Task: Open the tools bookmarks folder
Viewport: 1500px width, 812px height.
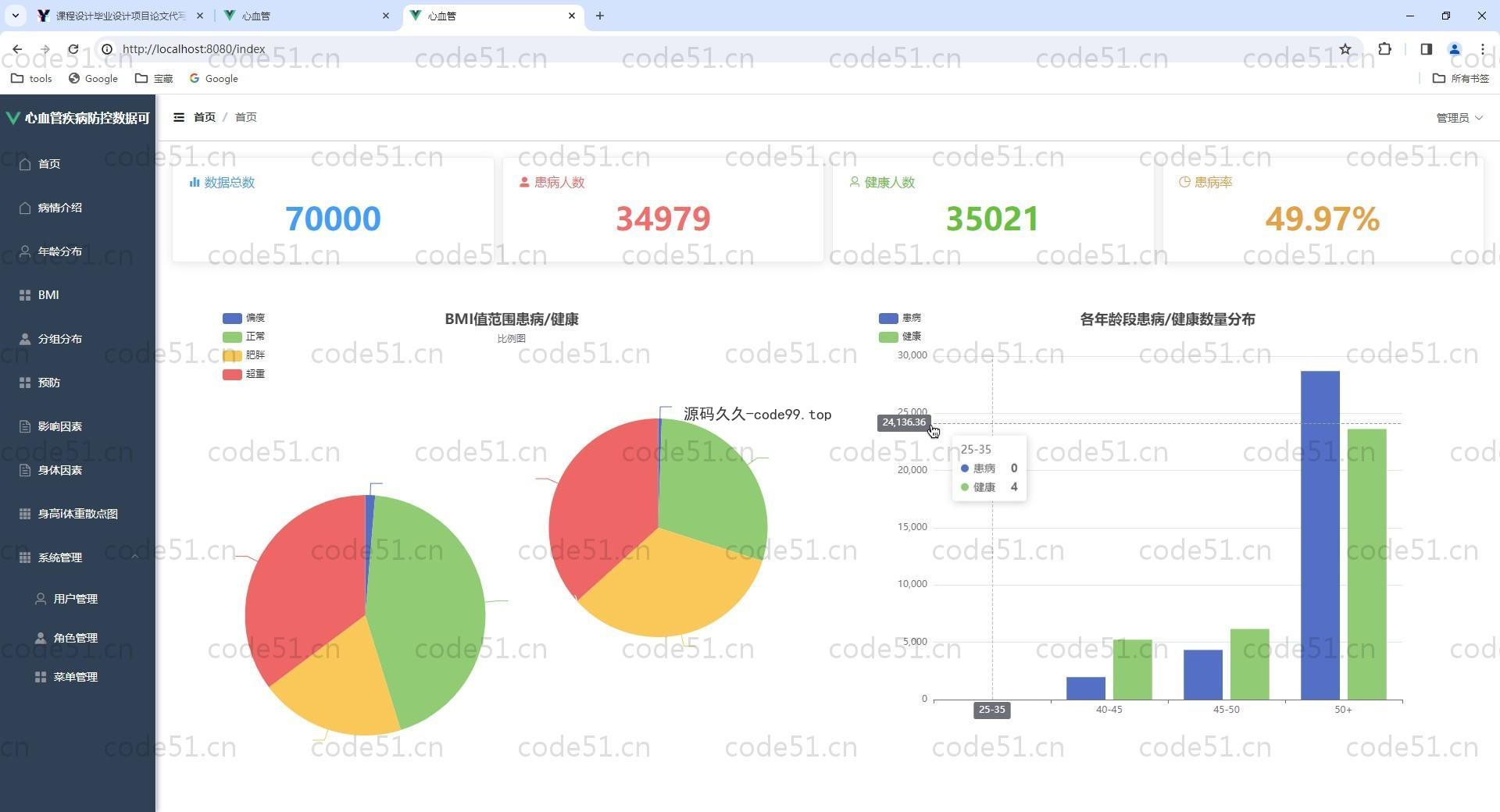Action: [31, 78]
